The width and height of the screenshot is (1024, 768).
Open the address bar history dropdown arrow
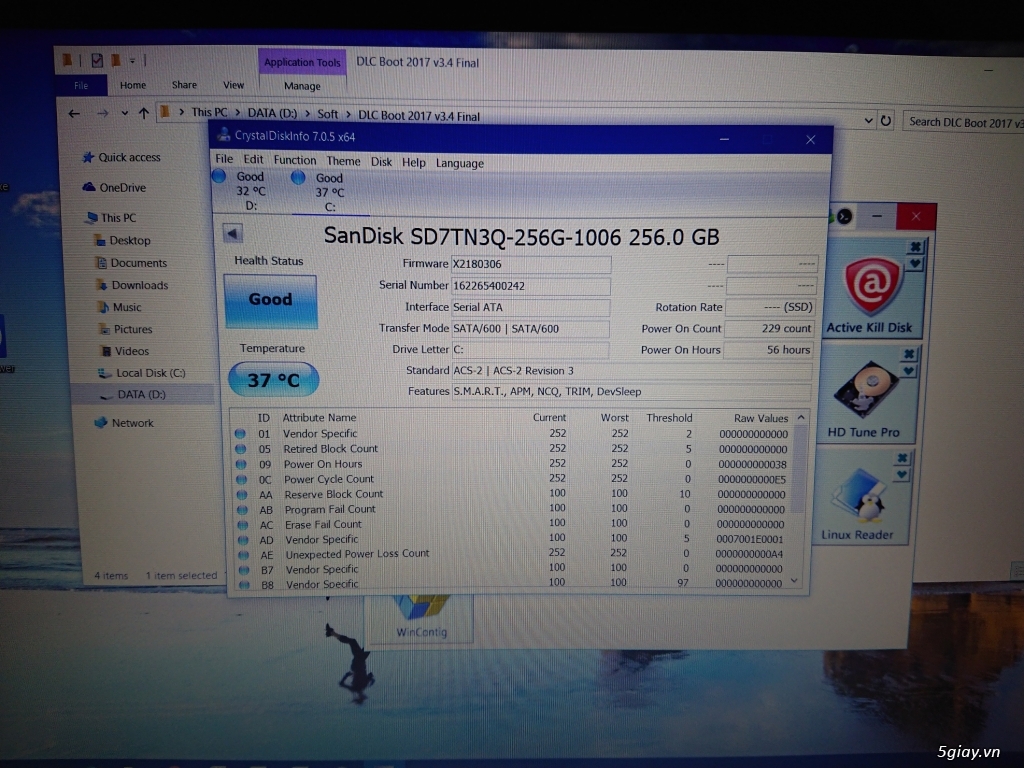[867, 119]
